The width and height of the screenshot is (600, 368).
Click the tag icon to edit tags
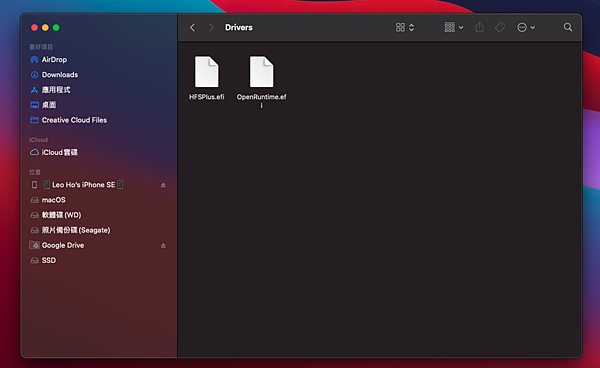point(500,28)
